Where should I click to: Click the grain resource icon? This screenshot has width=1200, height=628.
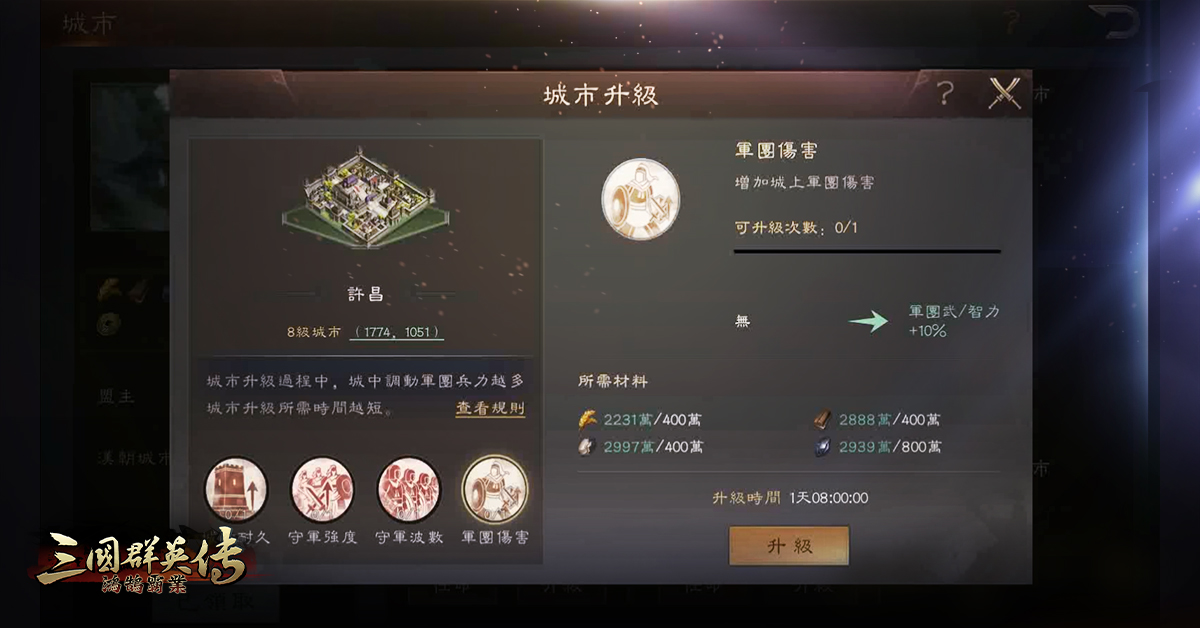point(589,420)
